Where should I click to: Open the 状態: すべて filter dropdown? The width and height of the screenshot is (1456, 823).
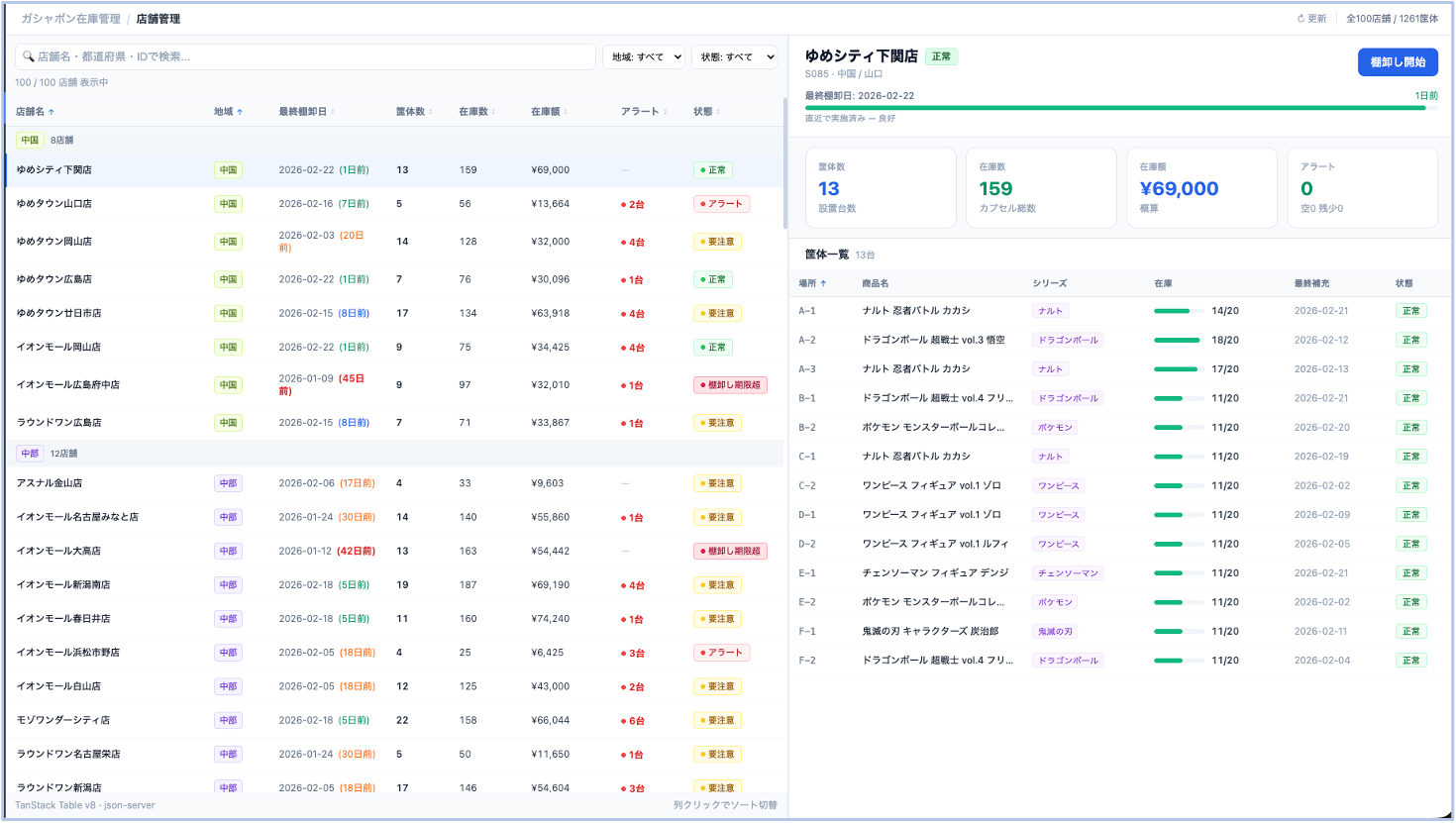(733, 56)
